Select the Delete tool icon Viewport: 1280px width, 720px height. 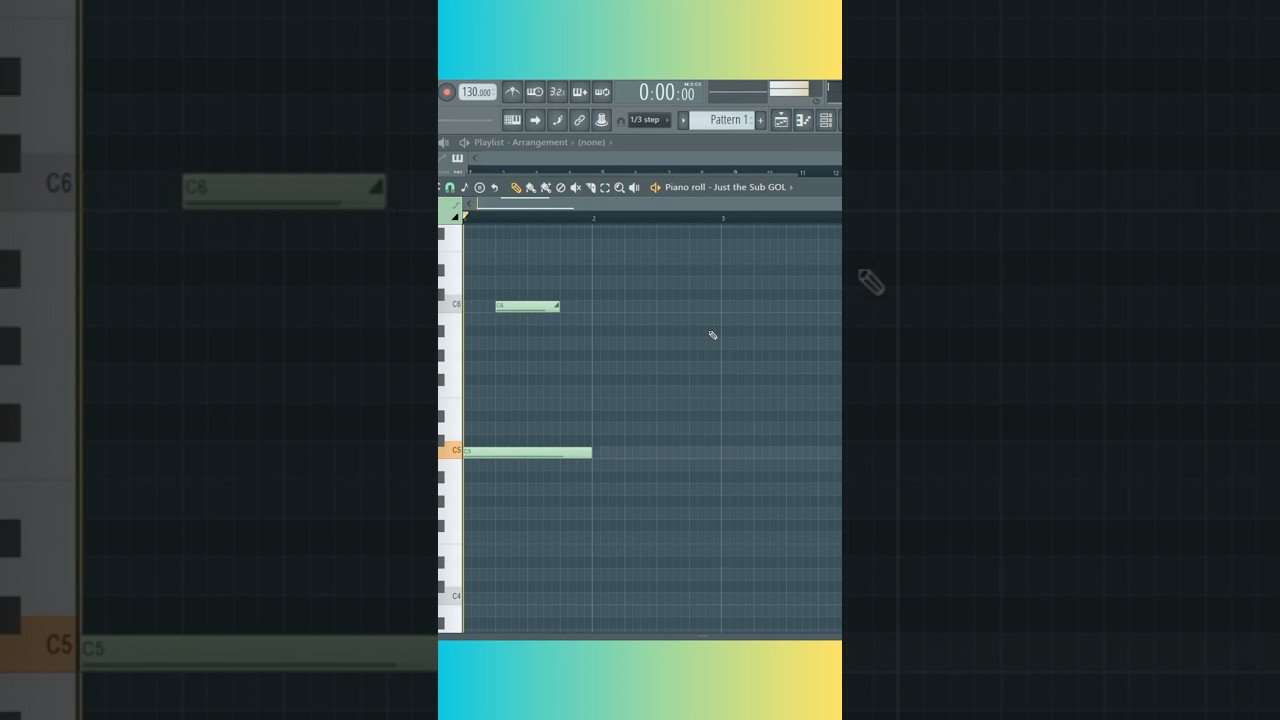point(561,187)
